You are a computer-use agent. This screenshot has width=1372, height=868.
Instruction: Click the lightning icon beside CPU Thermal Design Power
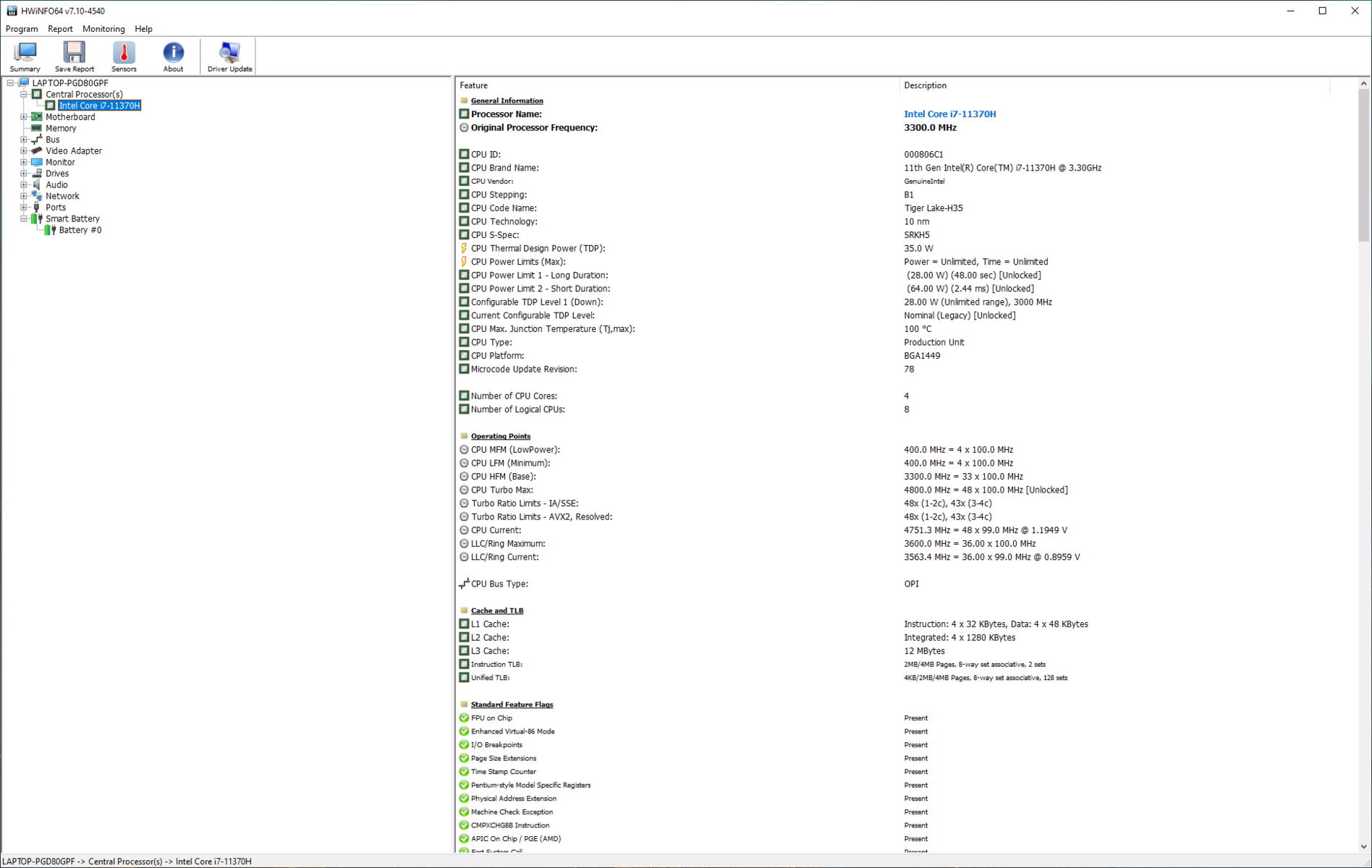(x=464, y=248)
